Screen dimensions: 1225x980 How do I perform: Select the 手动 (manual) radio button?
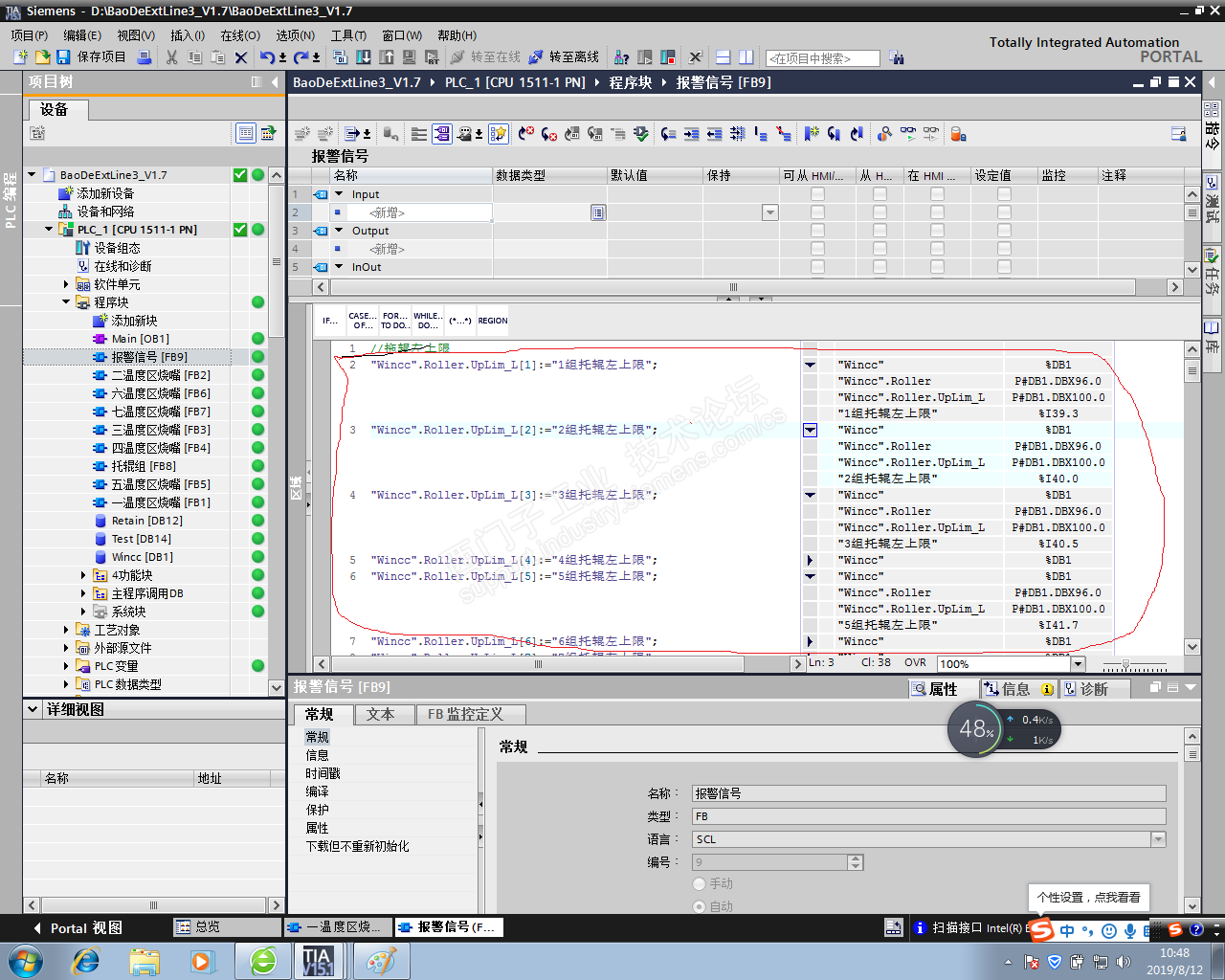pos(700,884)
